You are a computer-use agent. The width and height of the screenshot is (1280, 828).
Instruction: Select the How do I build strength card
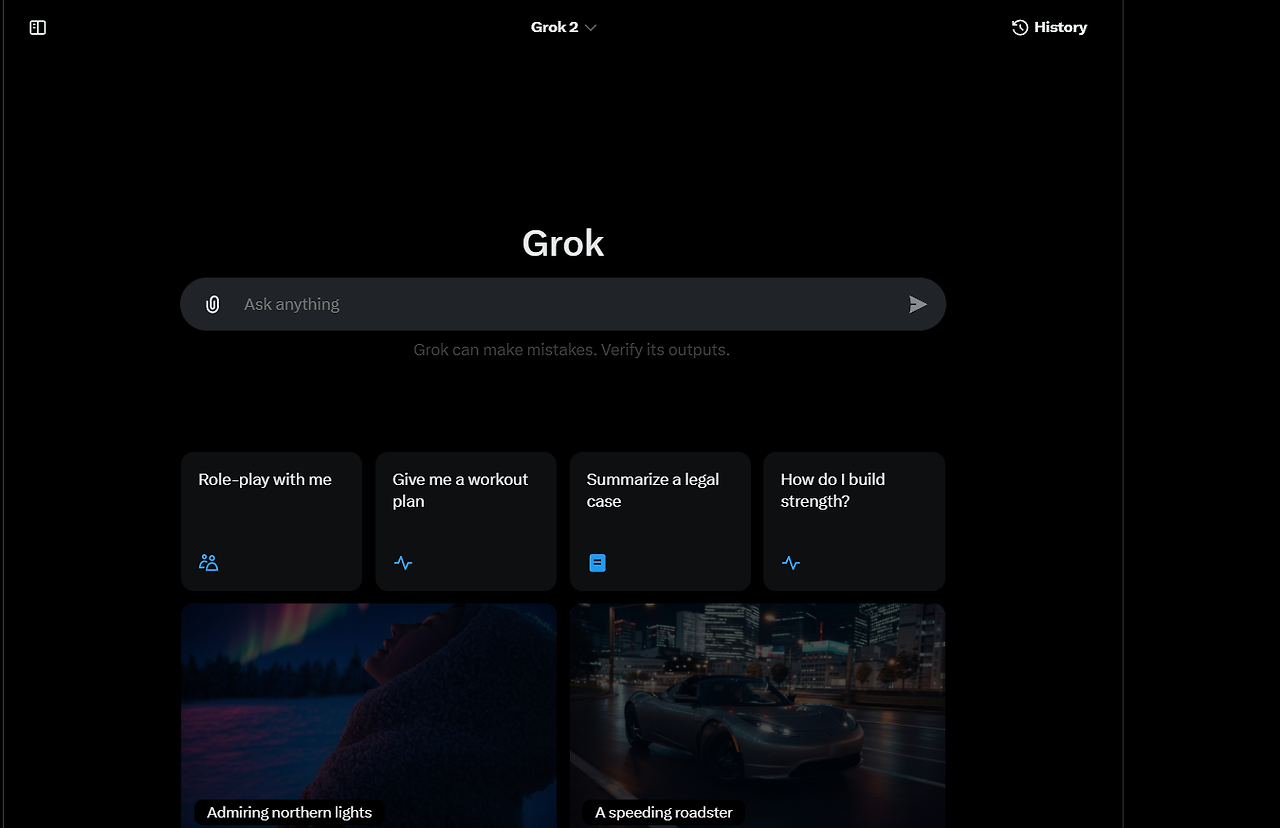(854, 521)
